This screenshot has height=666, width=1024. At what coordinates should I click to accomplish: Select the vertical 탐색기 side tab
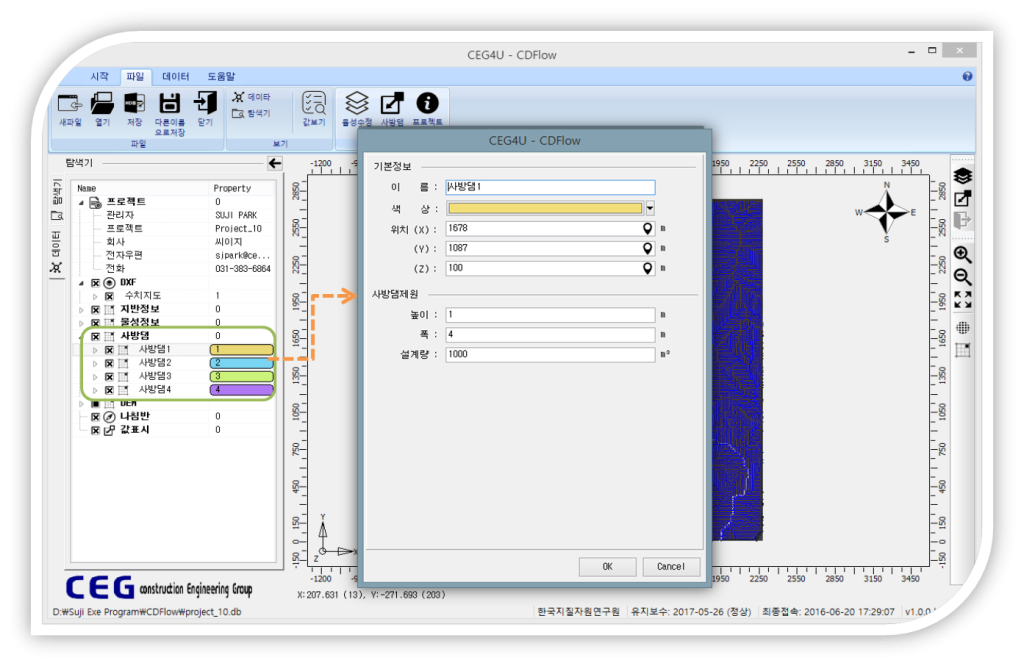pyautogui.click(x=57, y=199)
